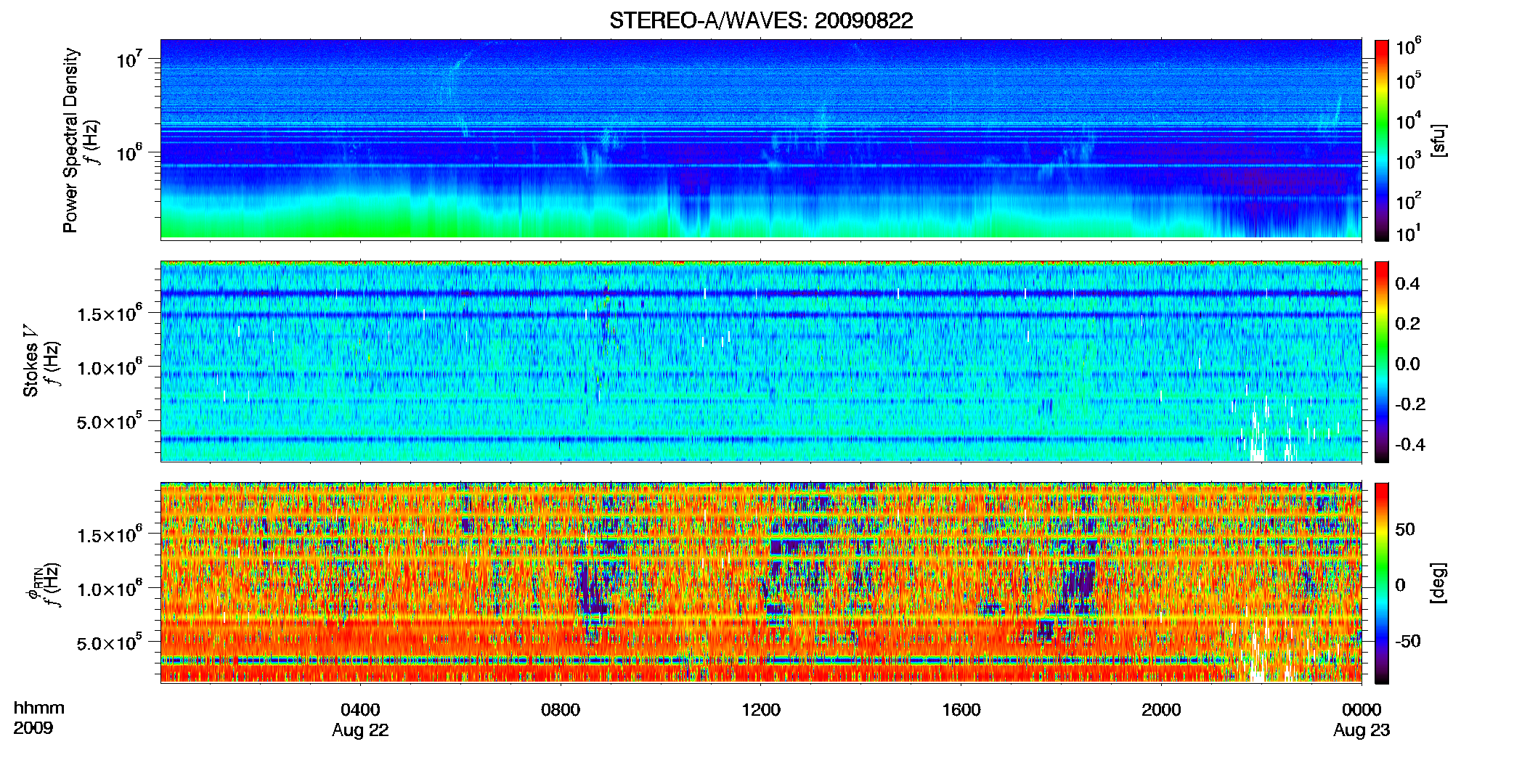Select the 1600 time tick label
1522x784 pixels.
pyautogui.click(x=961, y=709)
